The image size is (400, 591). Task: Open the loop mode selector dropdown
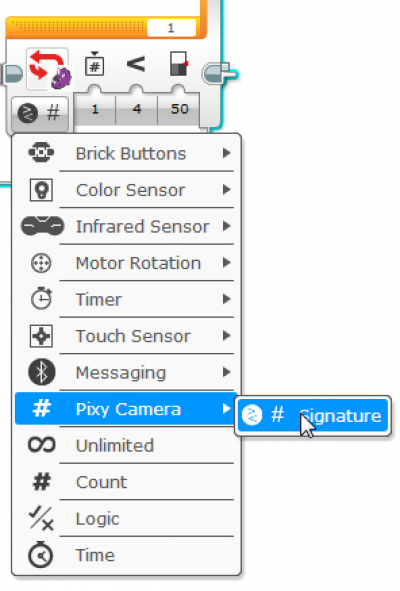coord(40,113)
